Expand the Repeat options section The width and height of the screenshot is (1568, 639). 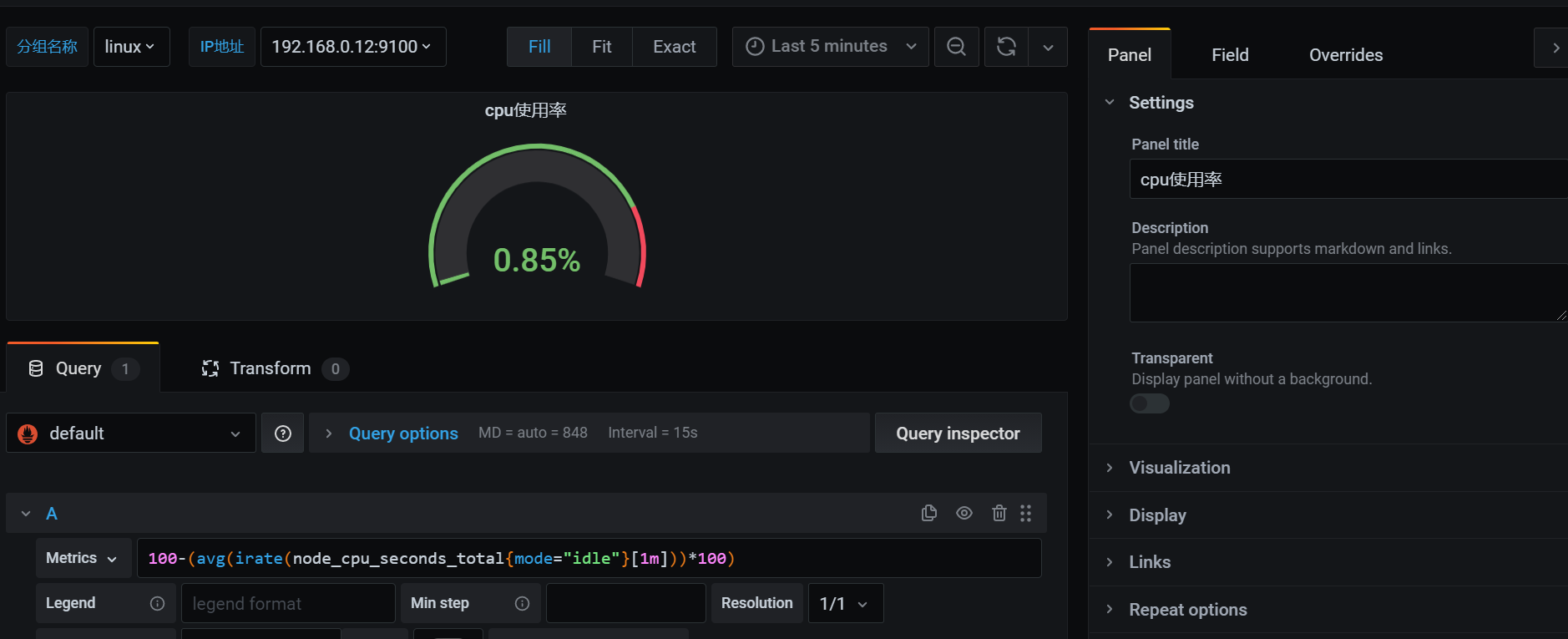tap(1188, 610)
